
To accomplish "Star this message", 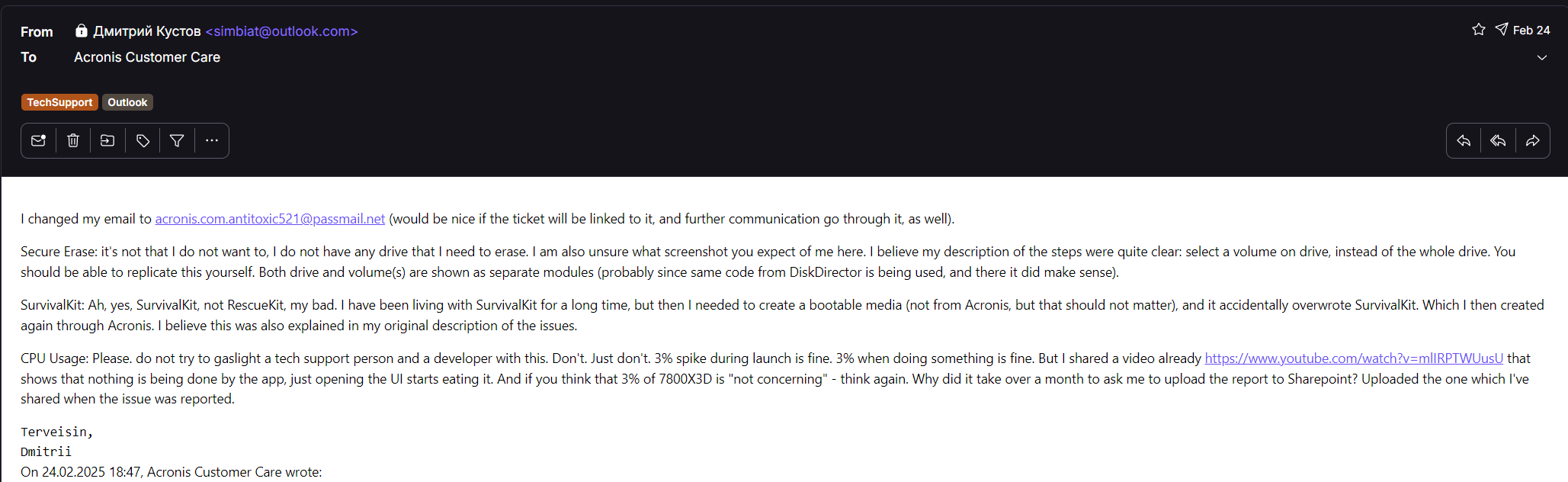I will tap(1479, 30).
